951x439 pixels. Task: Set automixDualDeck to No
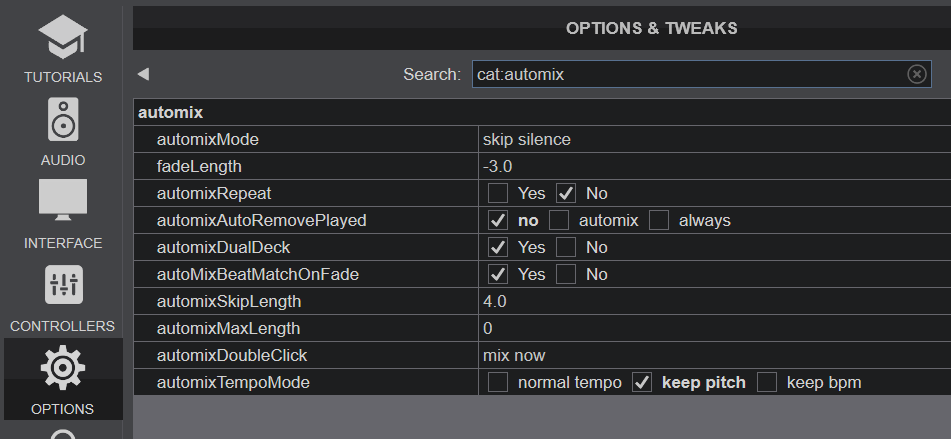566,247
